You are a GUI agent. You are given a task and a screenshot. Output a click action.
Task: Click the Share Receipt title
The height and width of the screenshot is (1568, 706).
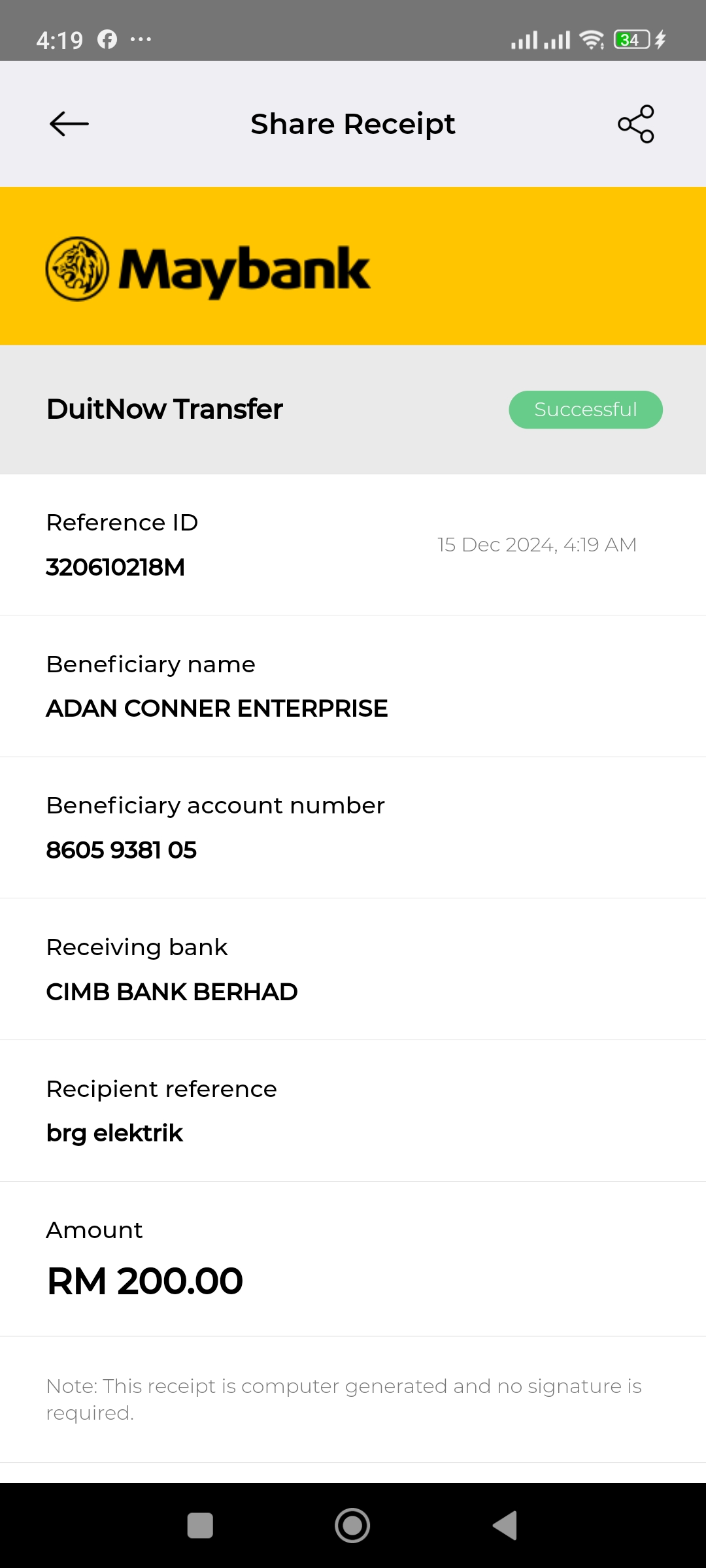(353, 123)
